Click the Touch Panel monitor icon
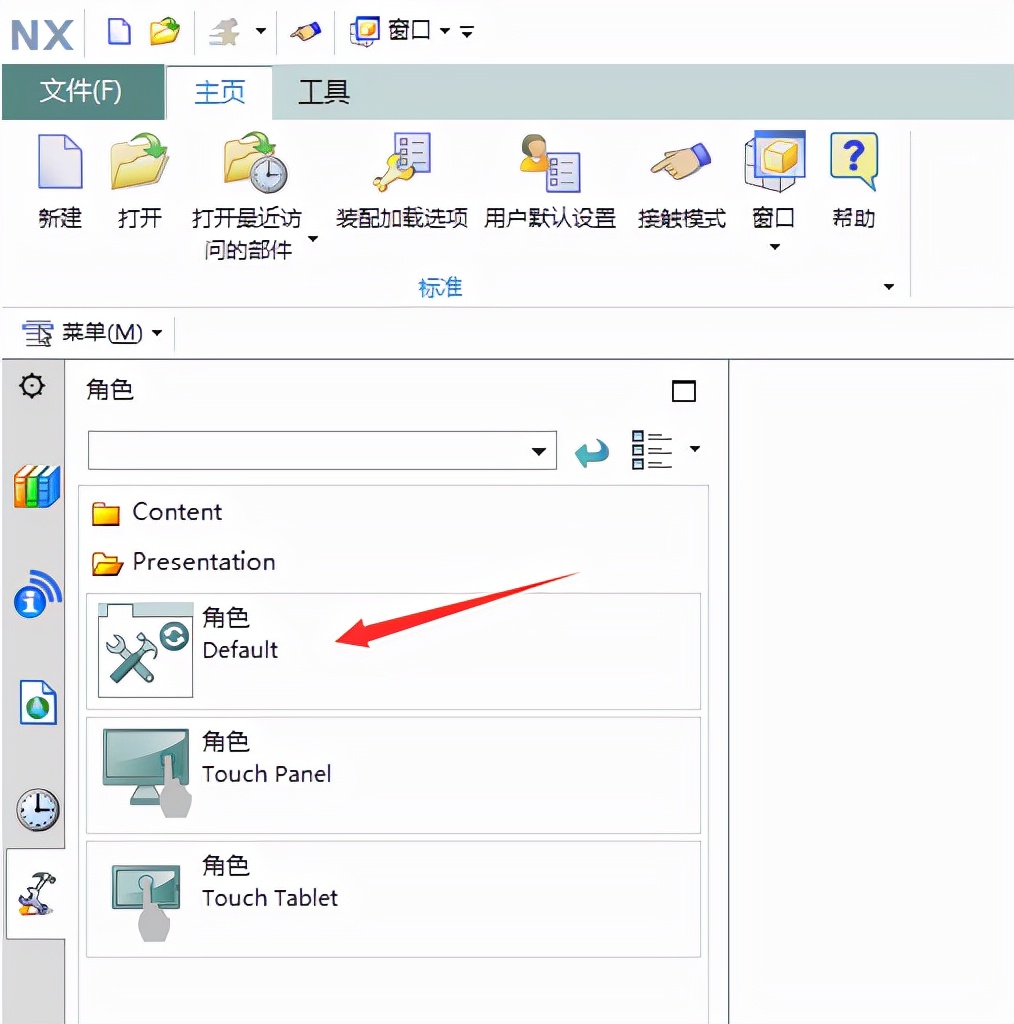 148,773
